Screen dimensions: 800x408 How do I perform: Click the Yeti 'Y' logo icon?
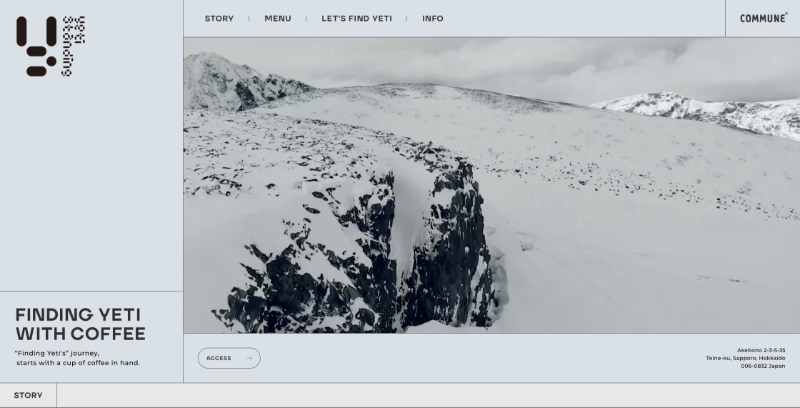click(x=36, y=46)
